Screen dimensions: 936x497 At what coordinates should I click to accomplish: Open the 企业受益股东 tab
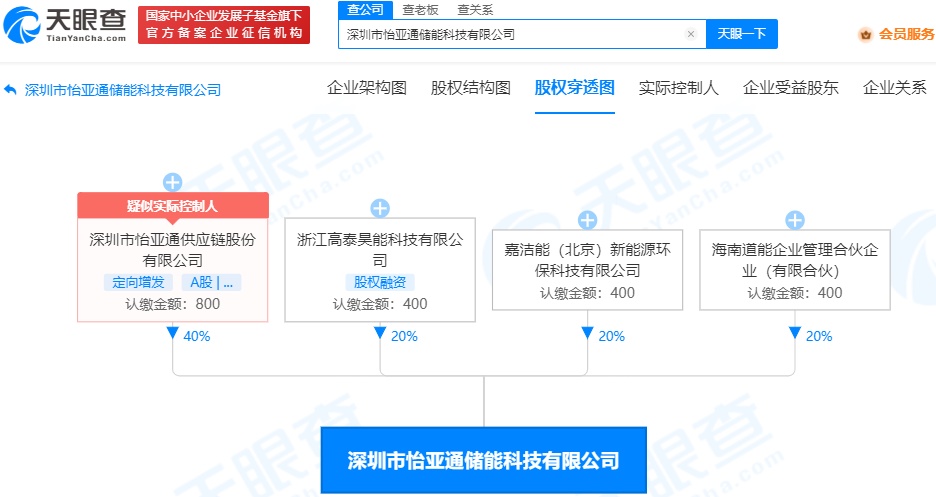click(x=791, y=88)
